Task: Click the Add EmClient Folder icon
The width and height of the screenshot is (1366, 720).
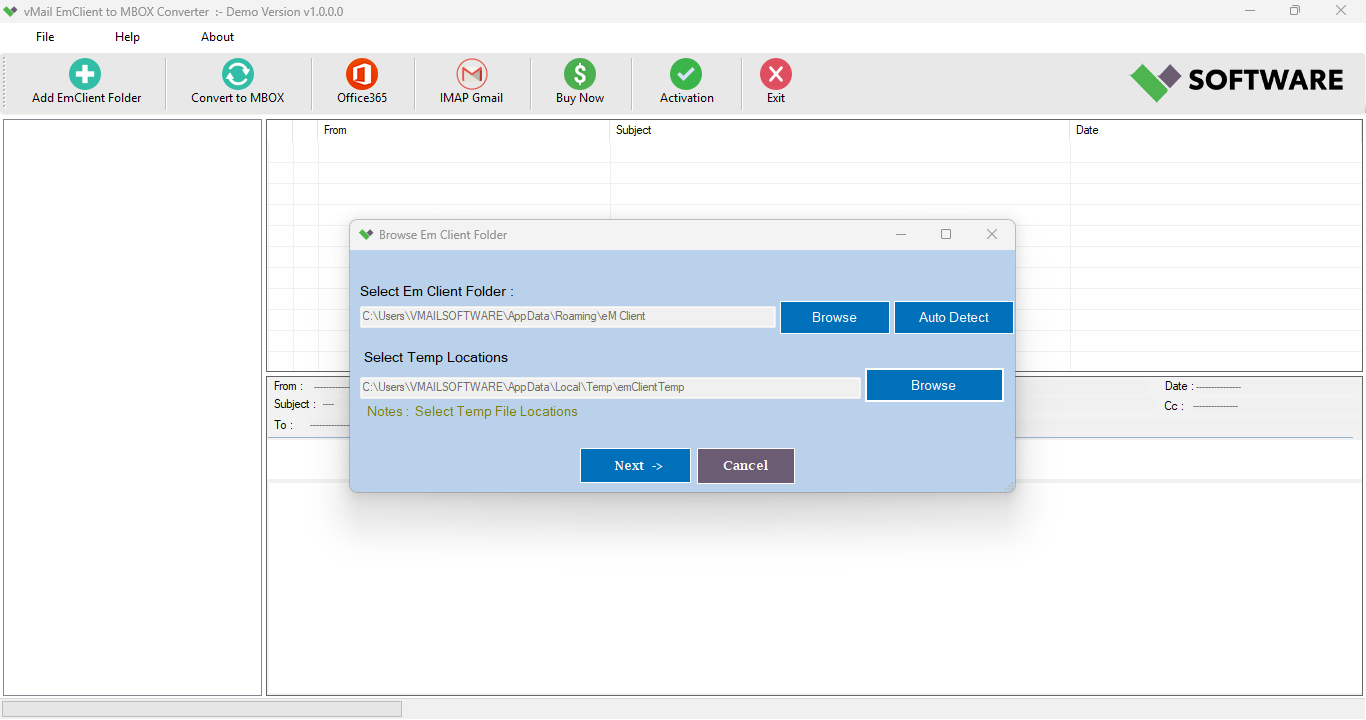Action: (x=85, y=74)
